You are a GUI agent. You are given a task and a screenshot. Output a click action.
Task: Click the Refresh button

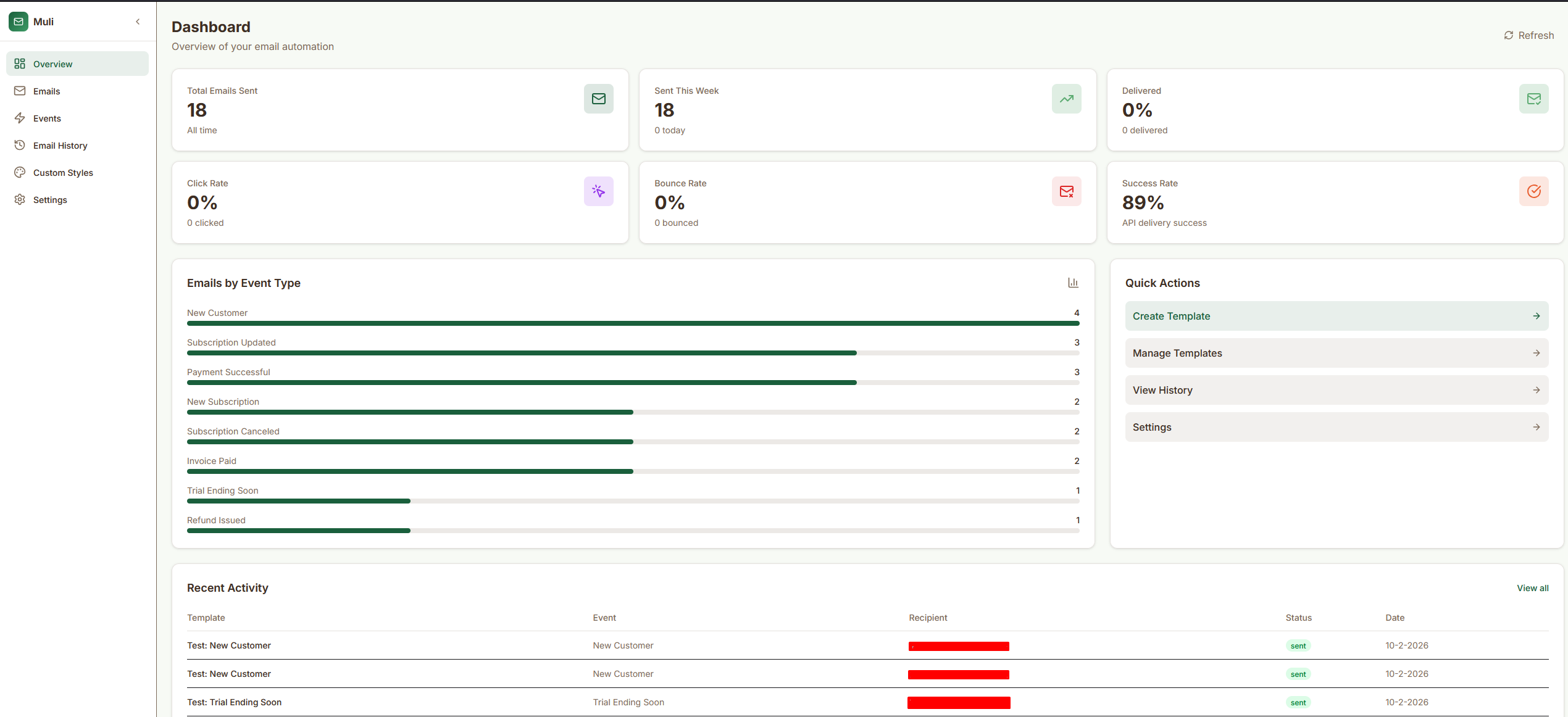(1528, 35)
